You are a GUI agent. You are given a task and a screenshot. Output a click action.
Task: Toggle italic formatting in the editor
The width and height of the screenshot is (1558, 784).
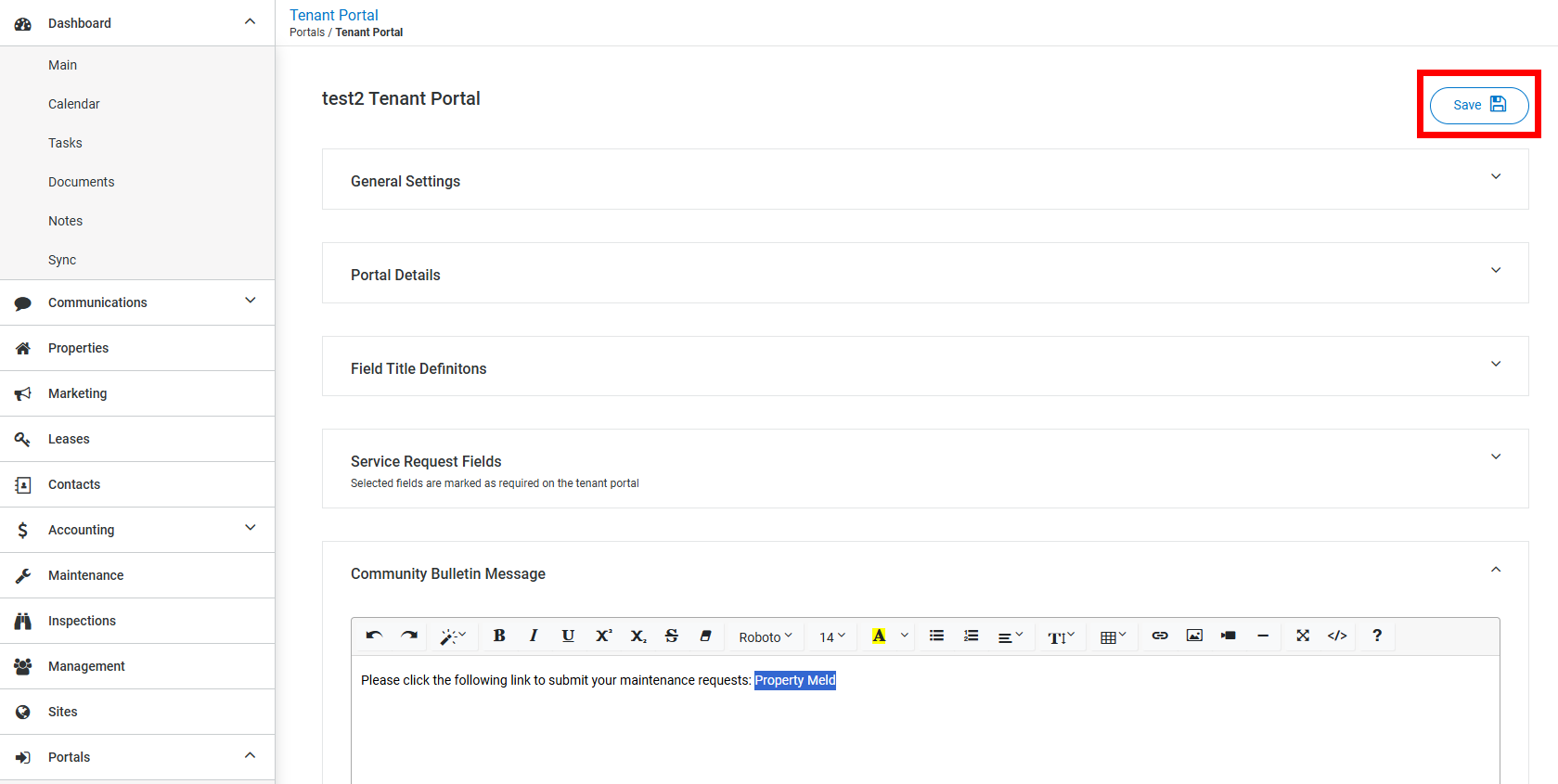(x=534, y=636)
